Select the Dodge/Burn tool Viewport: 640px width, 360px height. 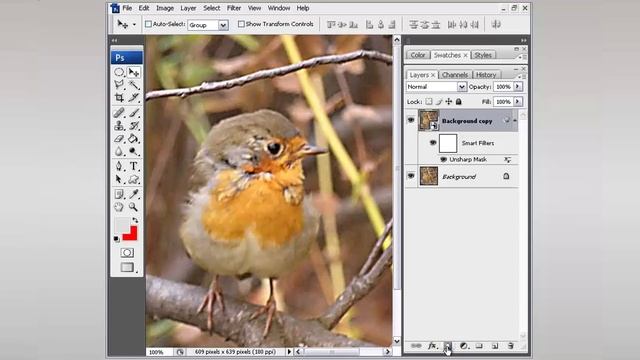click(x=133, y=151)
